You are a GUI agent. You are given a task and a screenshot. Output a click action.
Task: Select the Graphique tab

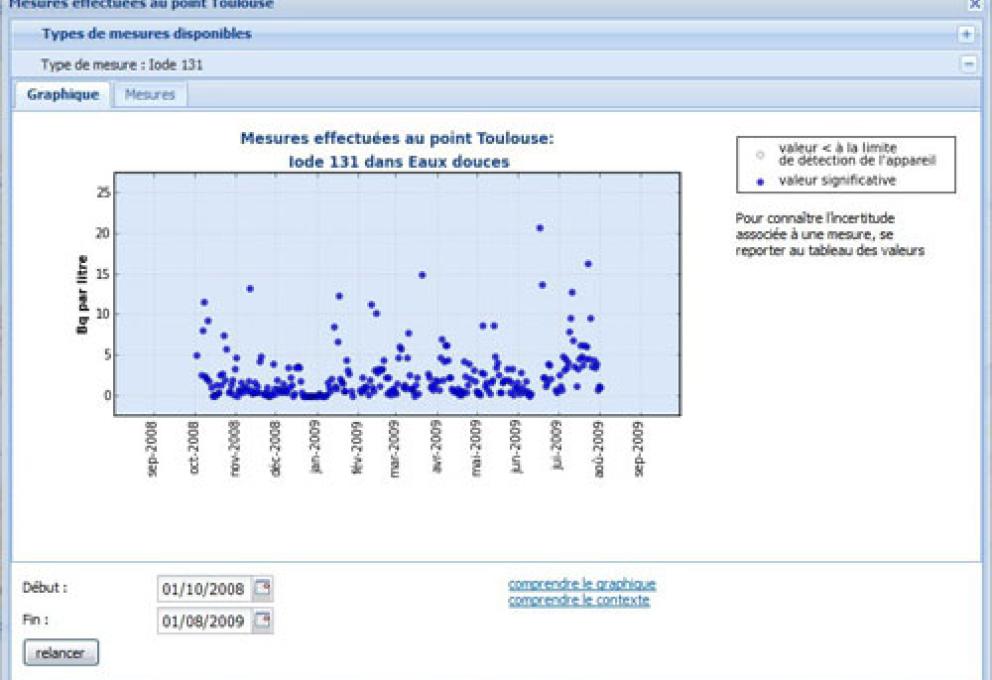point(63,94)
